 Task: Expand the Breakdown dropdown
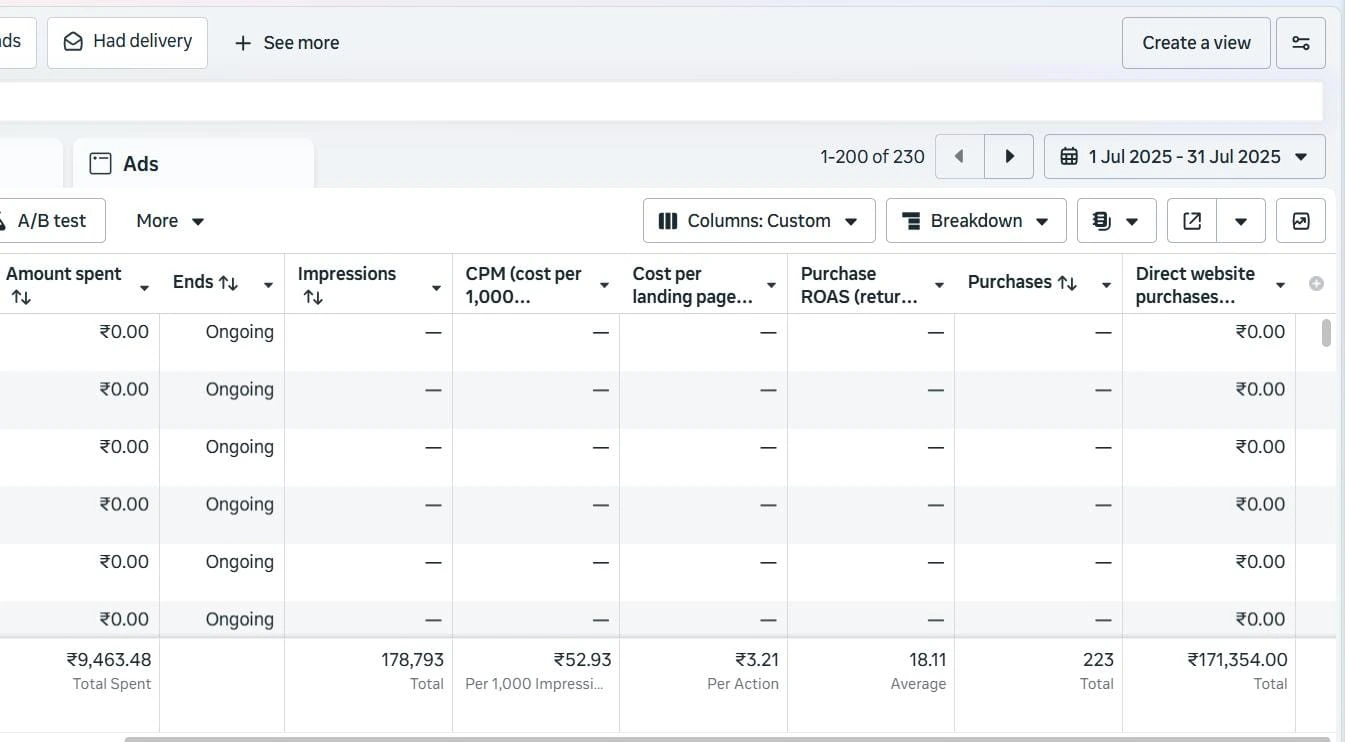(x=975, y=221)
